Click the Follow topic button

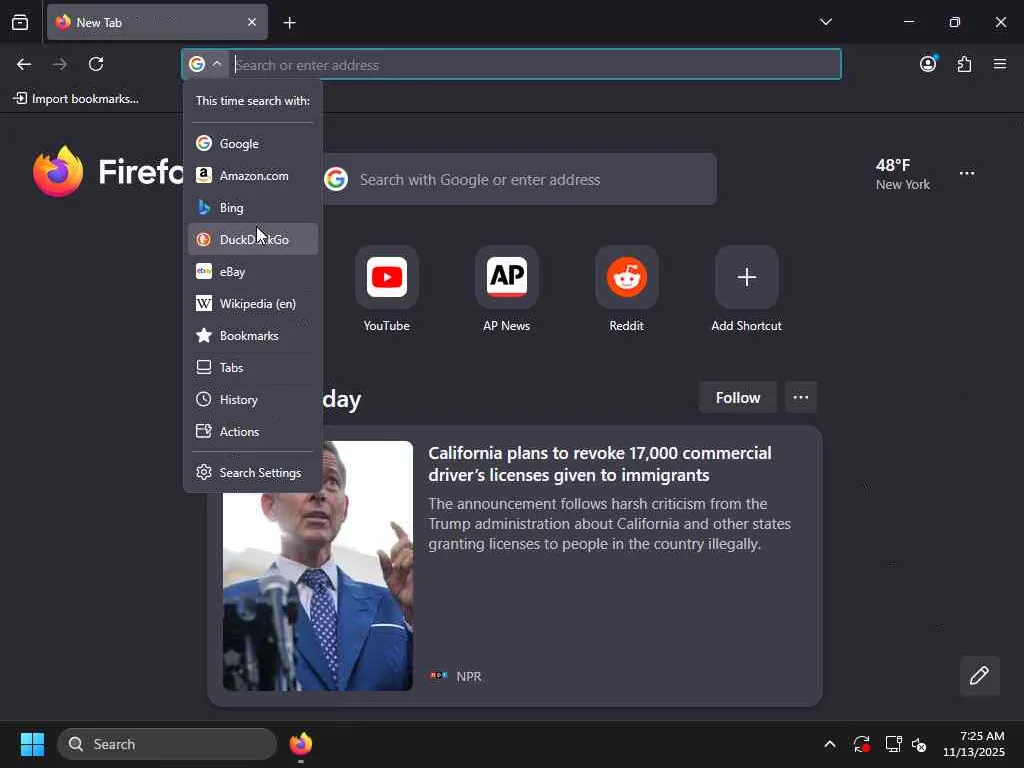tap(737, 397)
